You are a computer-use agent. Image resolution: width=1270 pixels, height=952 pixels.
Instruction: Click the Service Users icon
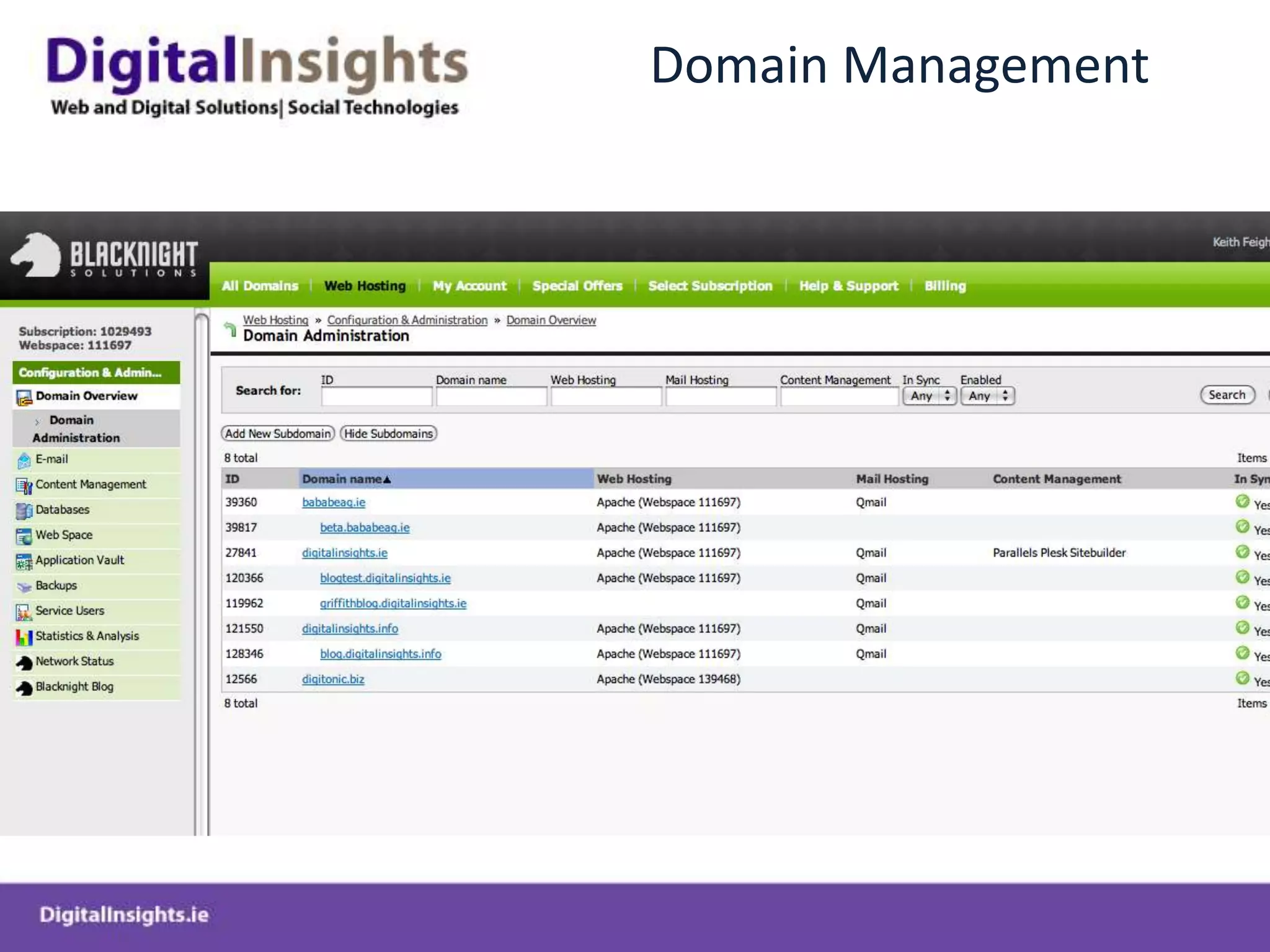coord(24,612)
